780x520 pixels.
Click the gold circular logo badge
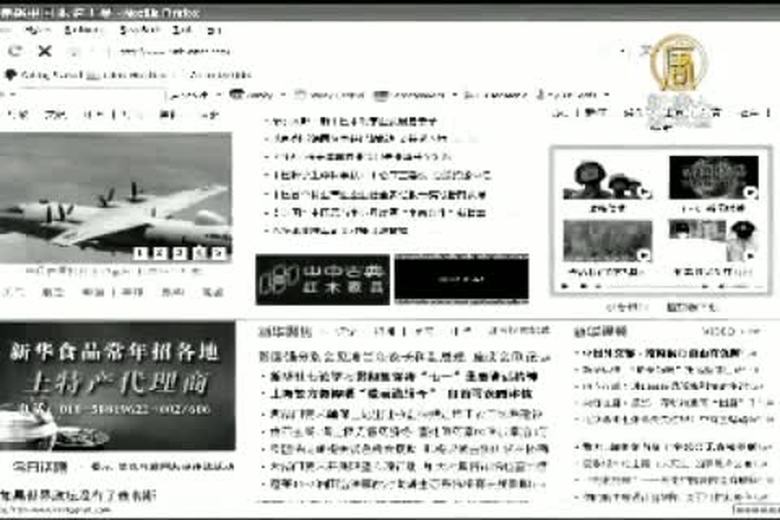678,62
